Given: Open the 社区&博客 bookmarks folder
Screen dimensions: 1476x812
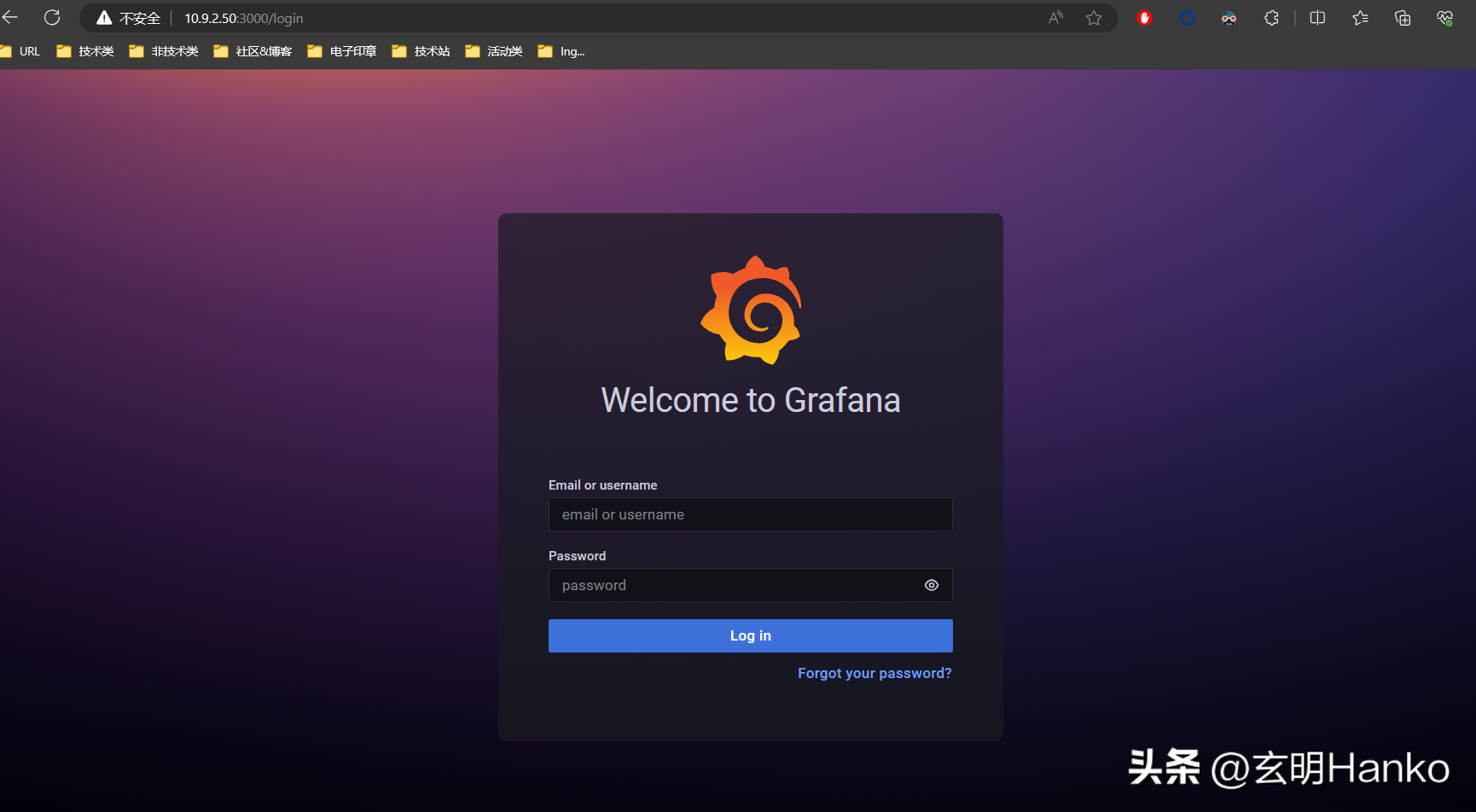Looking at the screenshot, I should point(253,51).
